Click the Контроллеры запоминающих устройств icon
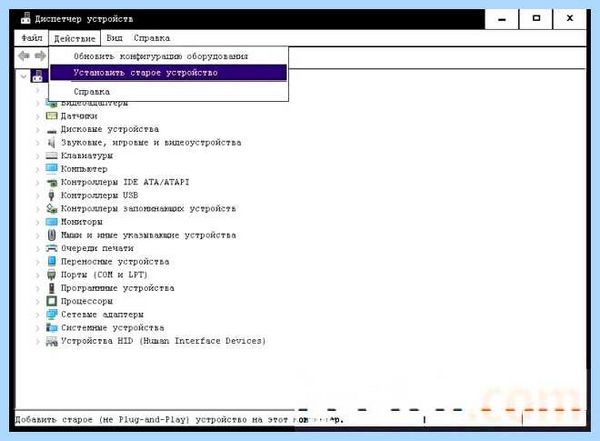 [51, 209]
